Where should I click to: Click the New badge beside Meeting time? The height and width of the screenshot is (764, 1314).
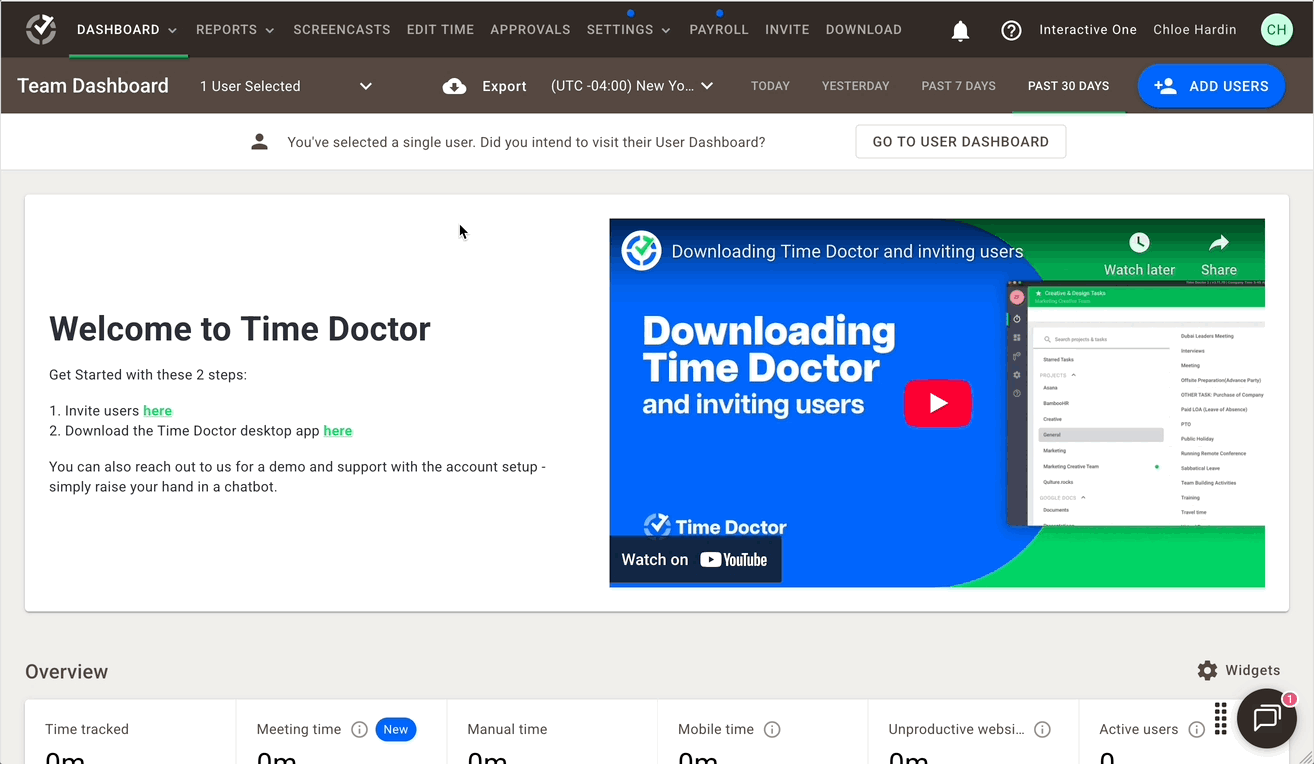(x=396, y=729)
